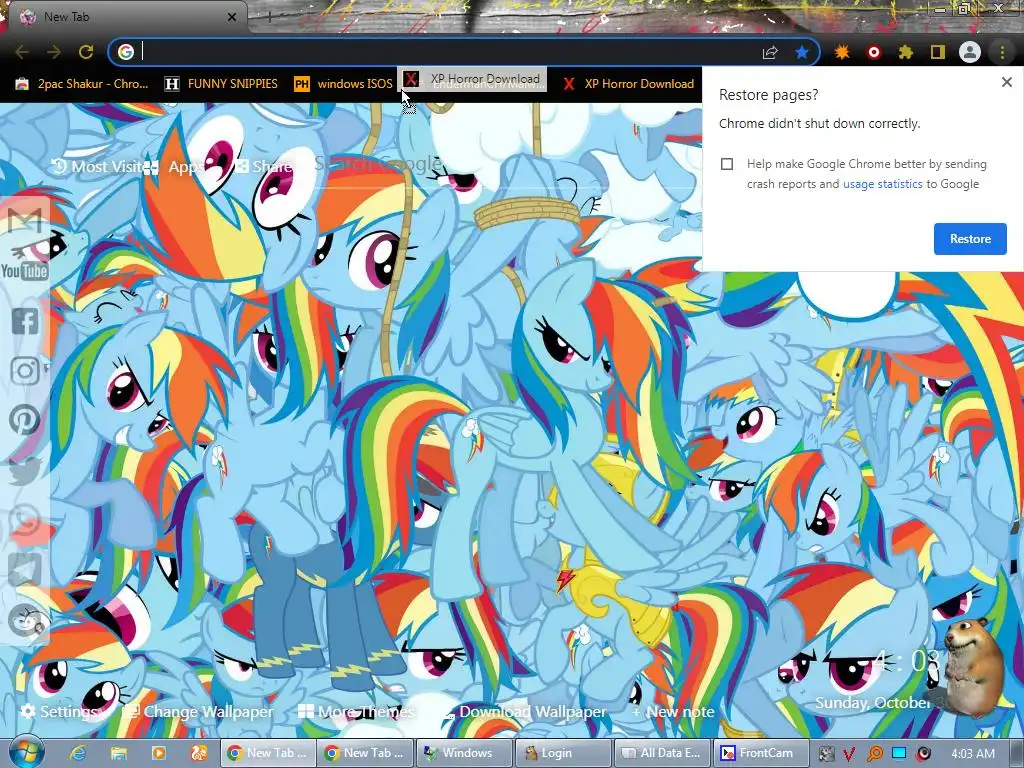Open the Extensions puzzle piece menu
This screenshot has height=768, width=1024.
point(905,52)
